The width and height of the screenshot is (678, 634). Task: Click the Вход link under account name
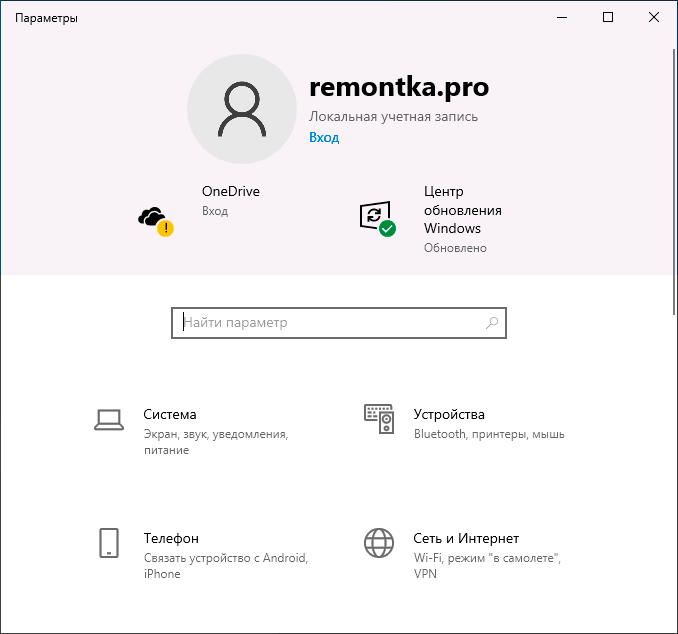324,138
